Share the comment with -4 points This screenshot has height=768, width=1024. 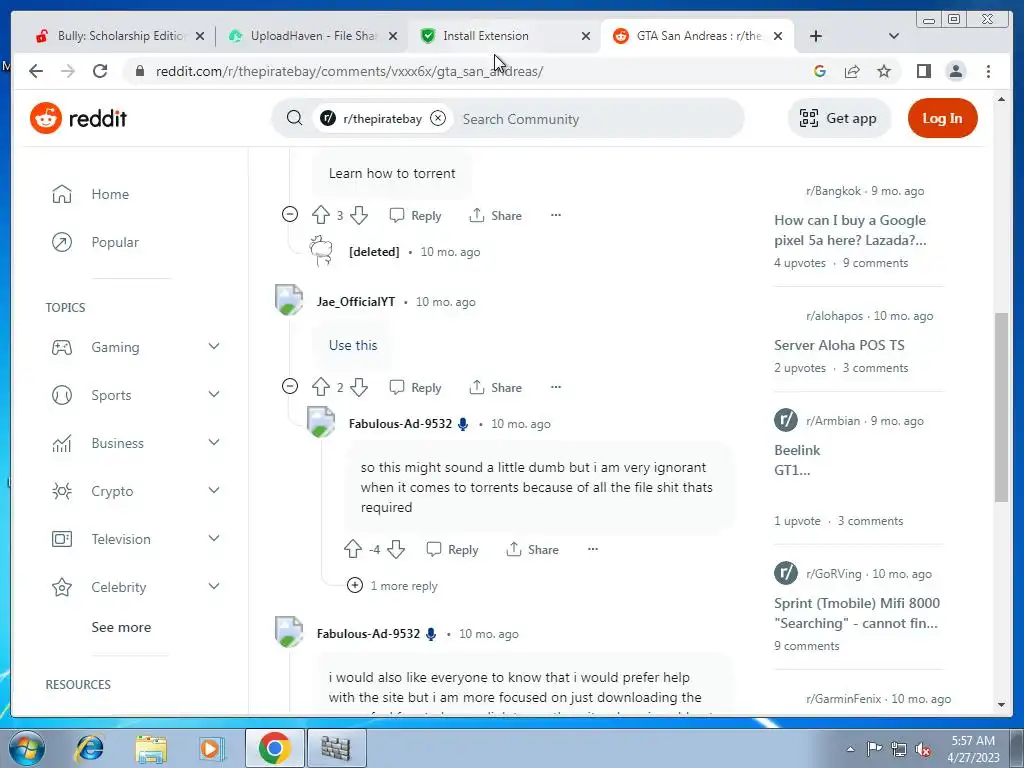point(532,550)
